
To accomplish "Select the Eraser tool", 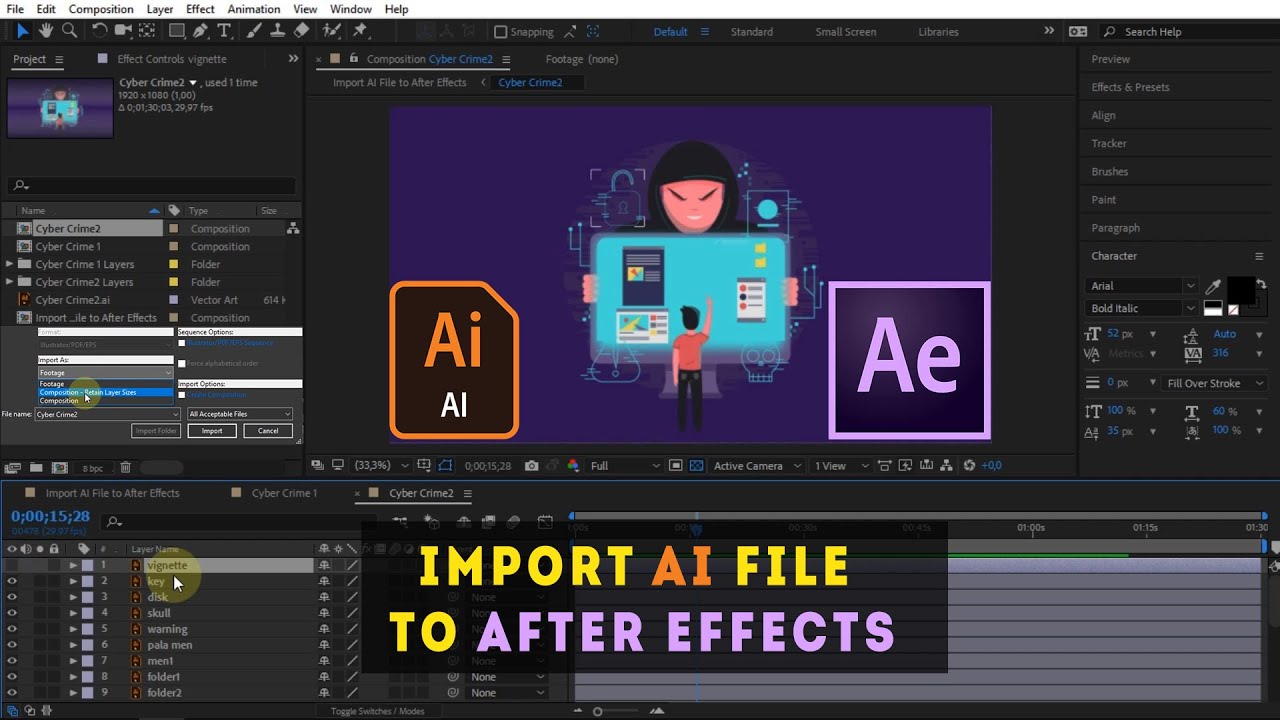I will [302, 31].
